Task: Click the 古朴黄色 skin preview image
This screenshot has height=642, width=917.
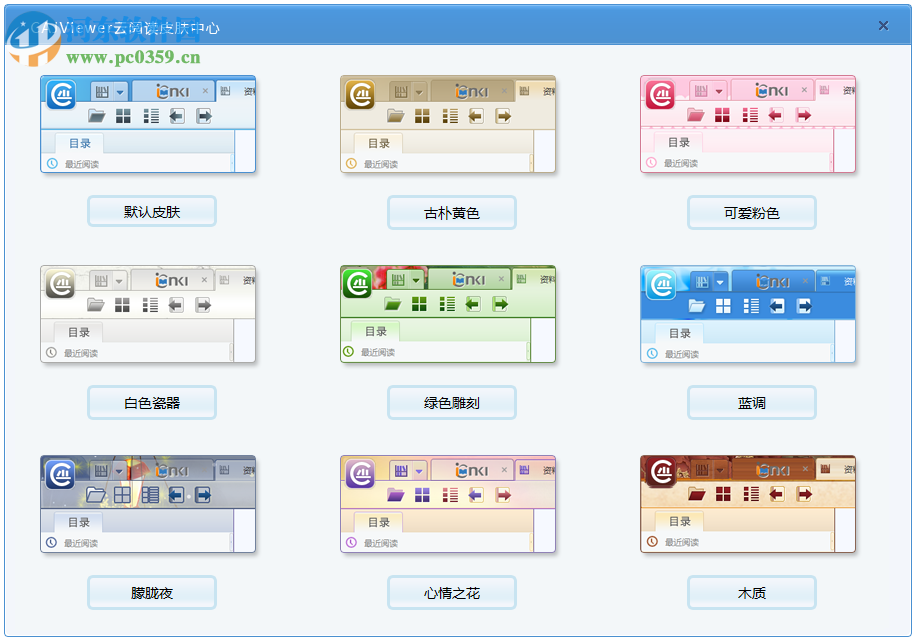Action: (447, 124)
